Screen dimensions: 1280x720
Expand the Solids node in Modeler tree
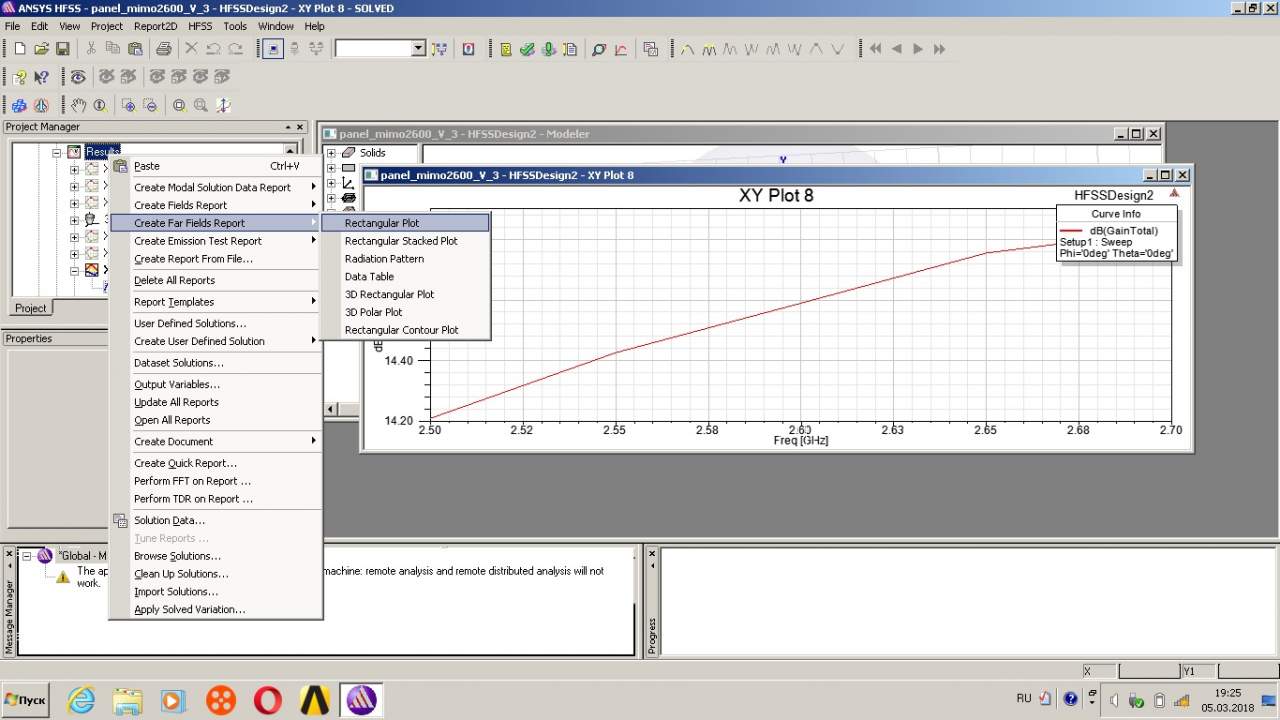331,153
